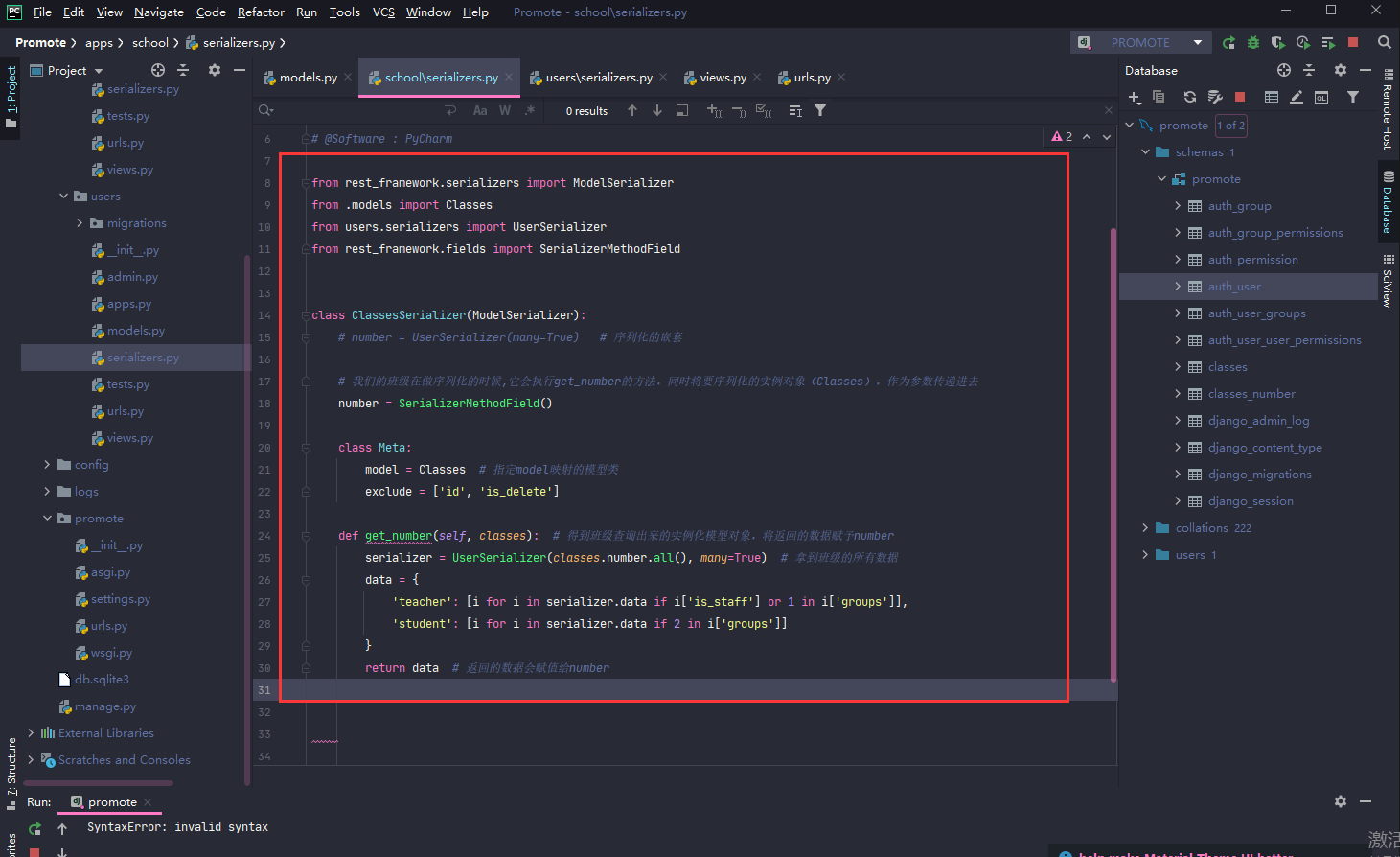Image resolution: width=1400 pixels, height=857 pixels.
Task: Click the Project panel locate file icon
Action: pos(158,70)
